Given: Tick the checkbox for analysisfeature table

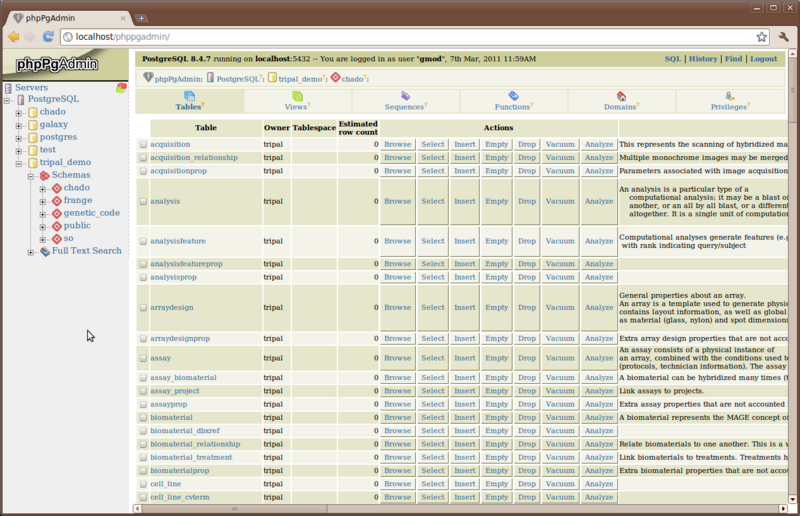Looking at the screenshot, I should (143, 241).
